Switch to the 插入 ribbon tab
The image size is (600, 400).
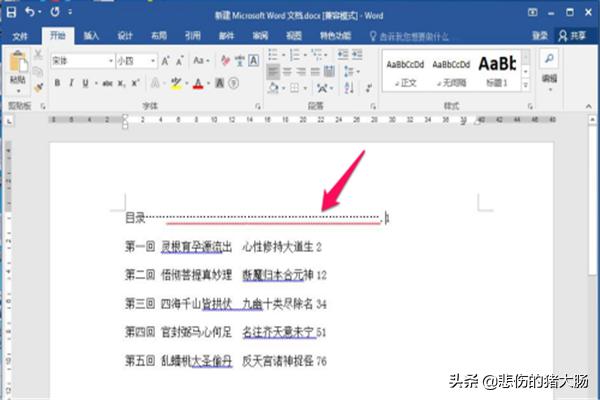91,35
